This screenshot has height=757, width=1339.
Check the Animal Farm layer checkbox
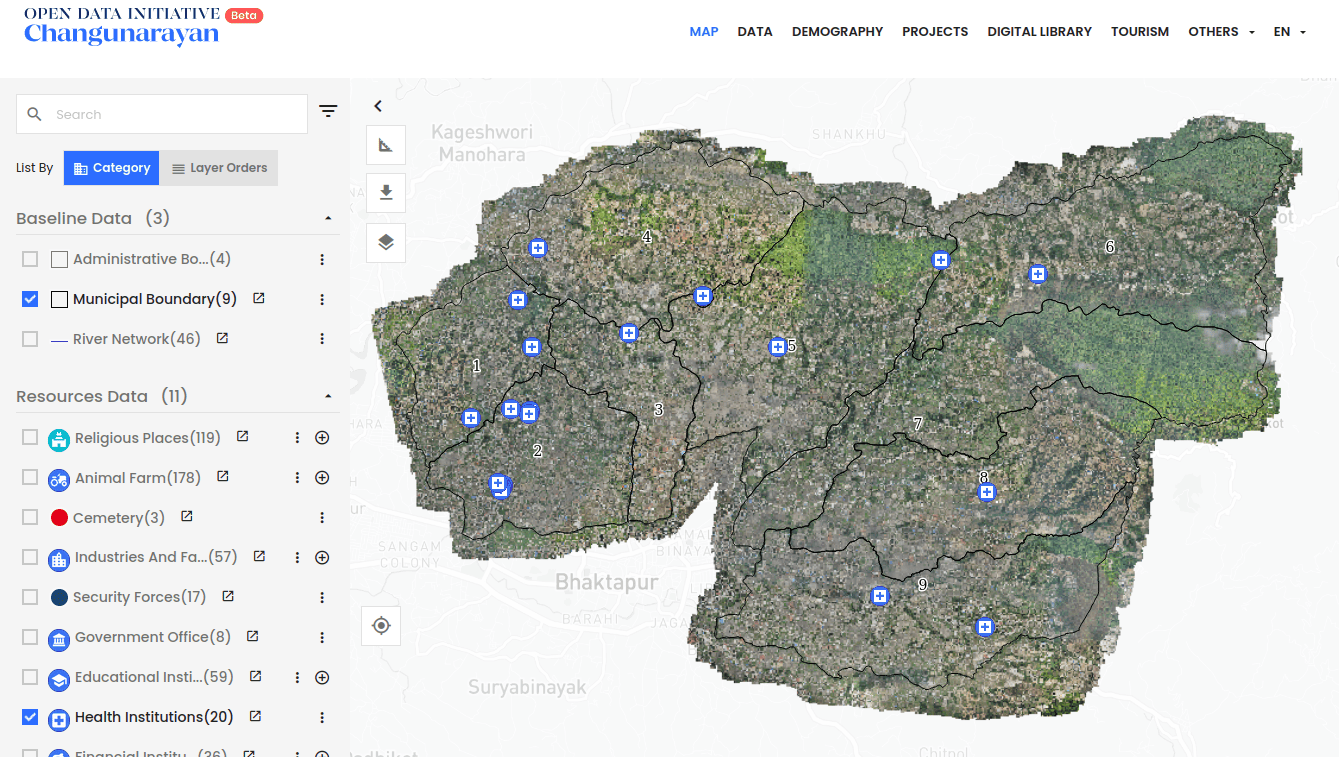point(30,478)
